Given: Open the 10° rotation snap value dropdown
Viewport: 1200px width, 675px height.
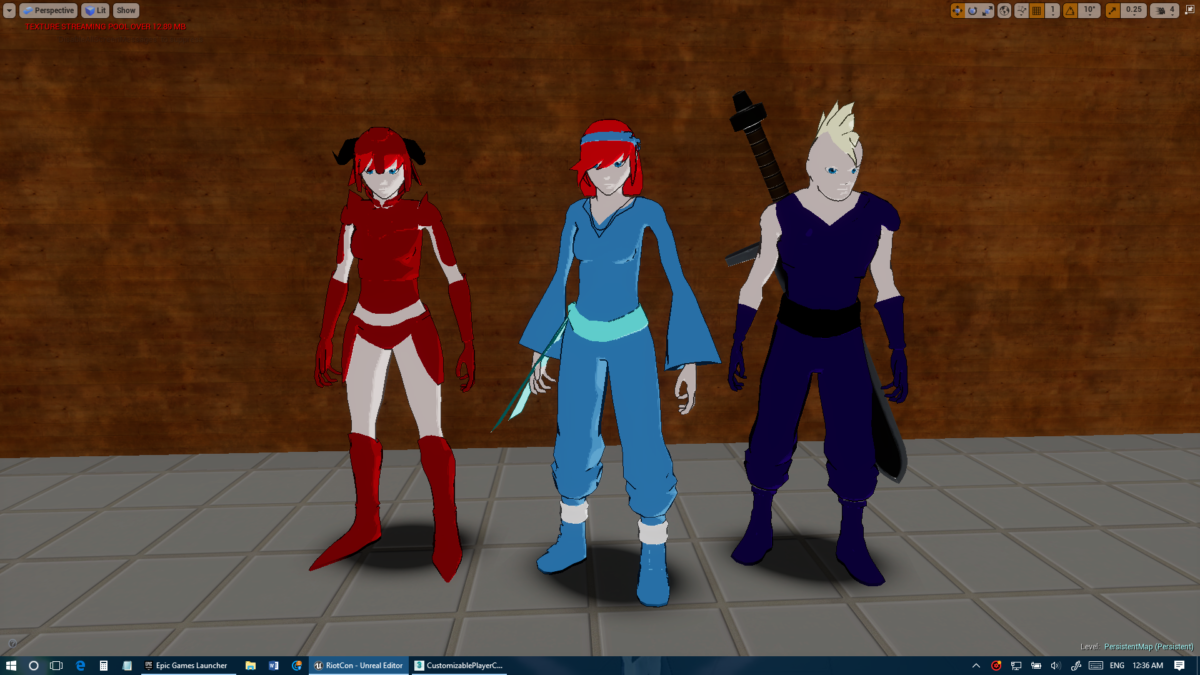Looking at the screenshot, I should click(x=1090, y=10).
